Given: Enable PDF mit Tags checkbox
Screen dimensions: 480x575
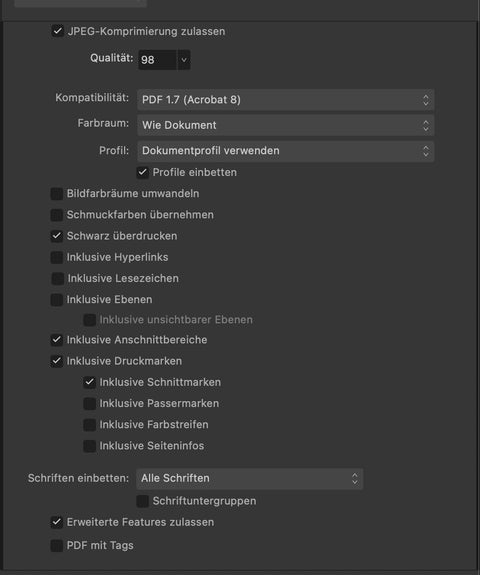Looking at the screenshot, I should click(57, 546).
